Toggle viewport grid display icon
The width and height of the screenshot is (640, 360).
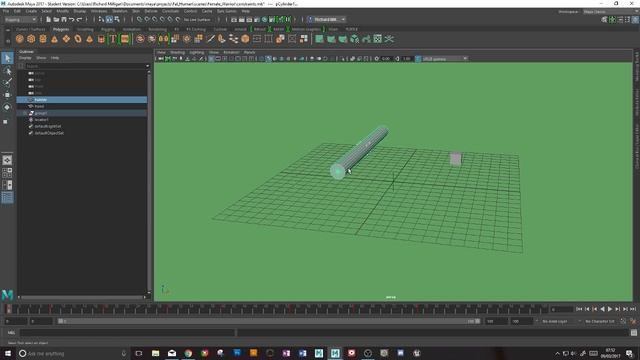point(211,59)
